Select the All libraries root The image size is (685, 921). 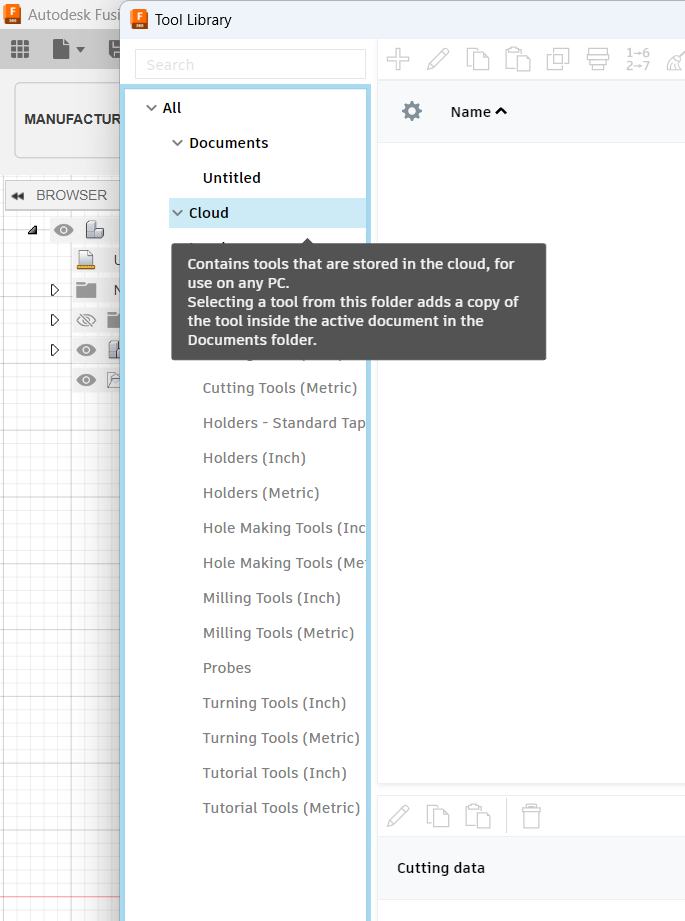click(172, 108)
